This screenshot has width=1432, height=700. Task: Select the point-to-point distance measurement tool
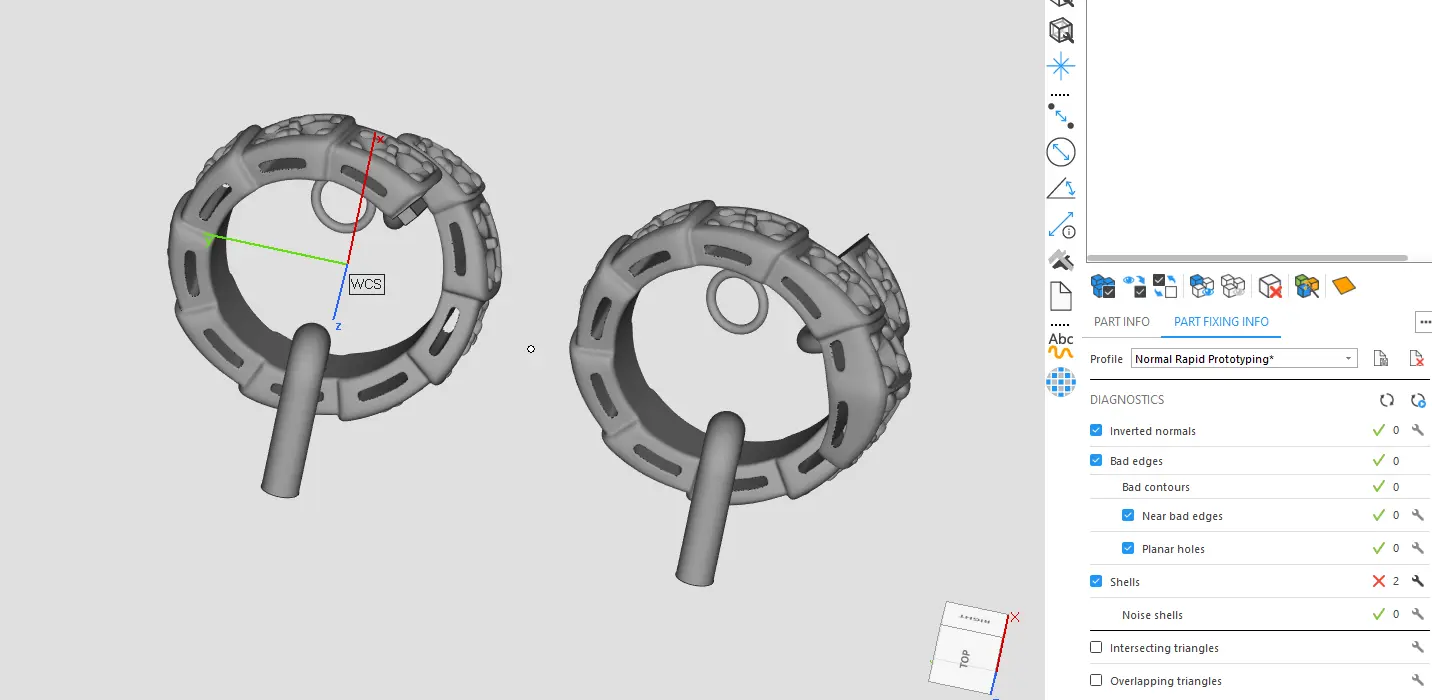click(1061, 115)
